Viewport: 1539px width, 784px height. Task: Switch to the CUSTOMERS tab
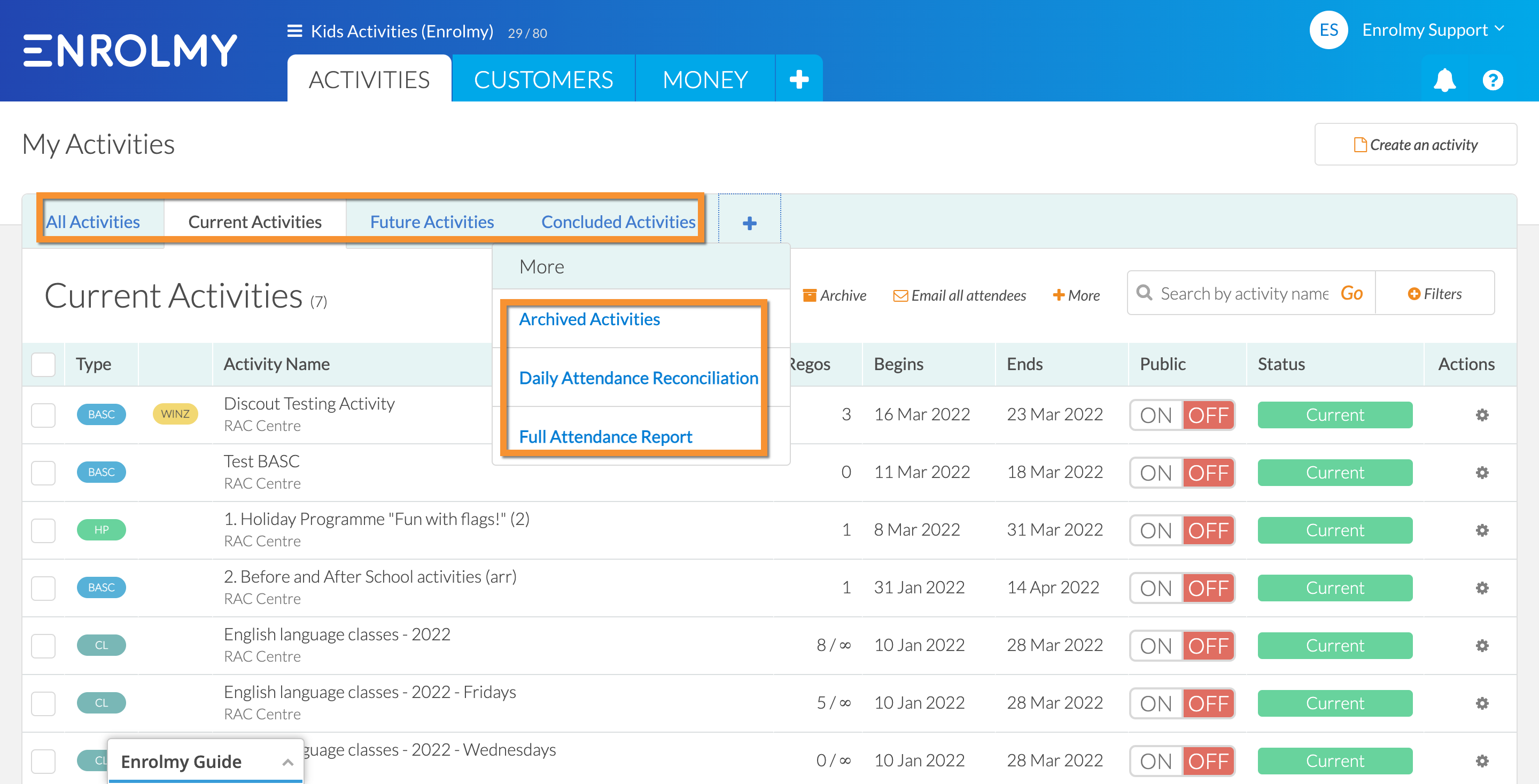(543, 80)
